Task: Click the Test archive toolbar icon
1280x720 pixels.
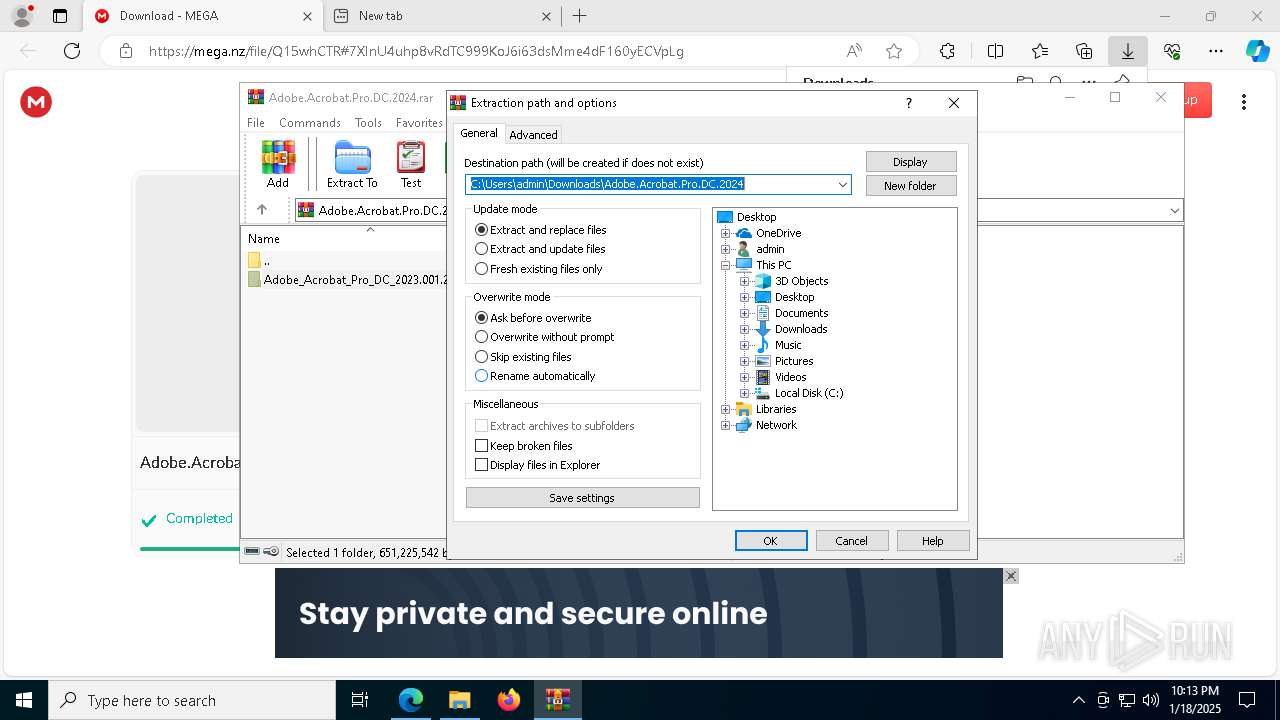Action: pyautogui.click(x=411, y=165)
